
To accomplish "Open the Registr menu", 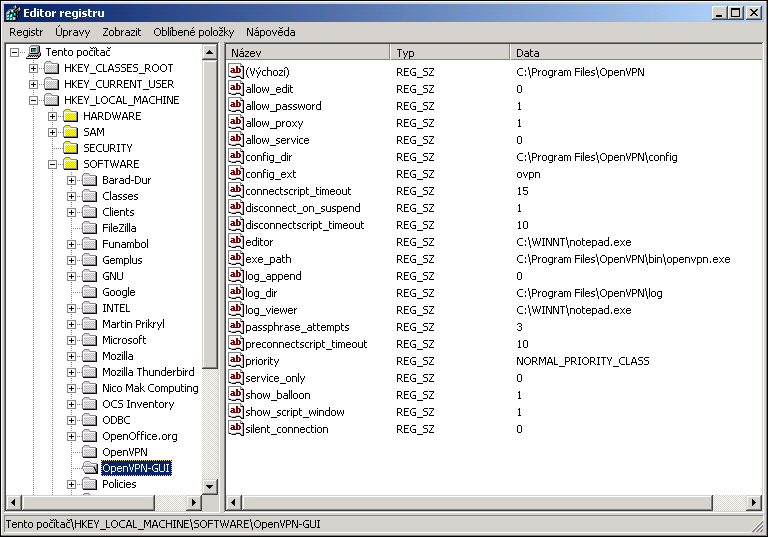I will [26, 32].
